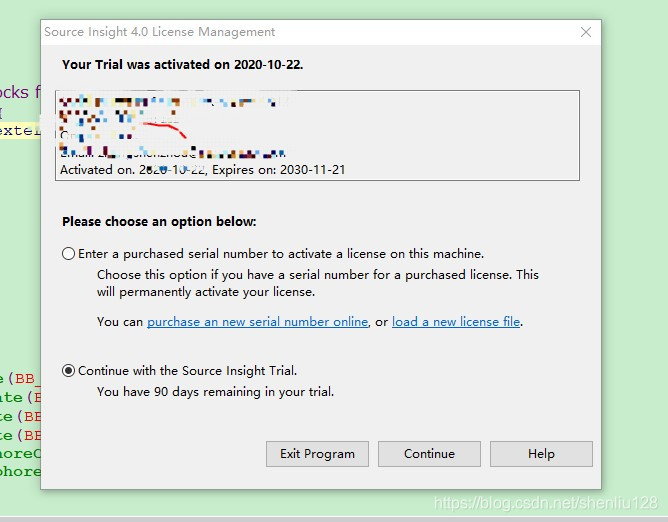Open the load a new license file link
This screenshot has height=522, width=668.
(456, 322)
